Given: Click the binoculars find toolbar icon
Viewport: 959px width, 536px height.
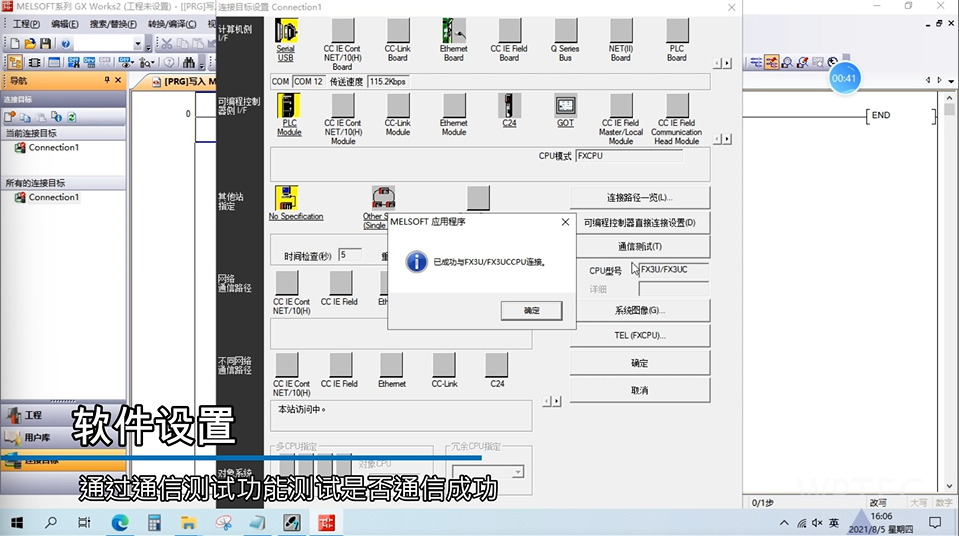Looking at the screenshot, I should [x=188, y=62].
